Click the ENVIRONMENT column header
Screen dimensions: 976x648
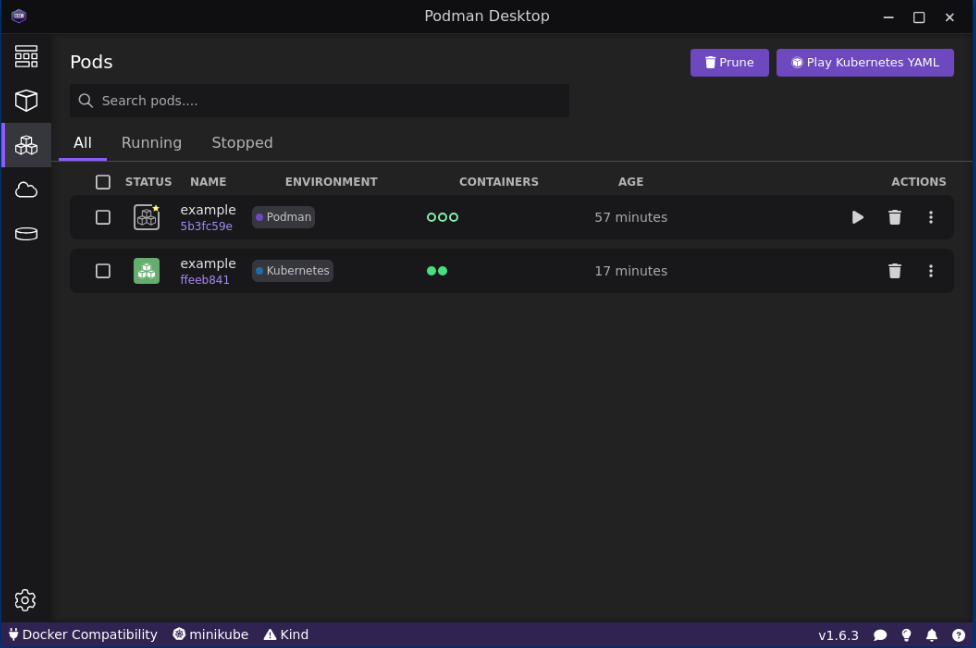point(331,182)
